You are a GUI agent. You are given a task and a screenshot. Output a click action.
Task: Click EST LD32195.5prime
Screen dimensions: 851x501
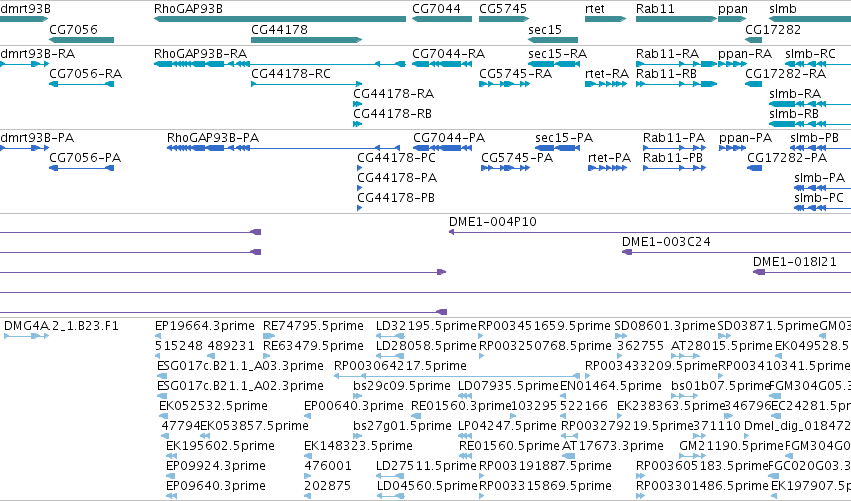tap(390, 337)
